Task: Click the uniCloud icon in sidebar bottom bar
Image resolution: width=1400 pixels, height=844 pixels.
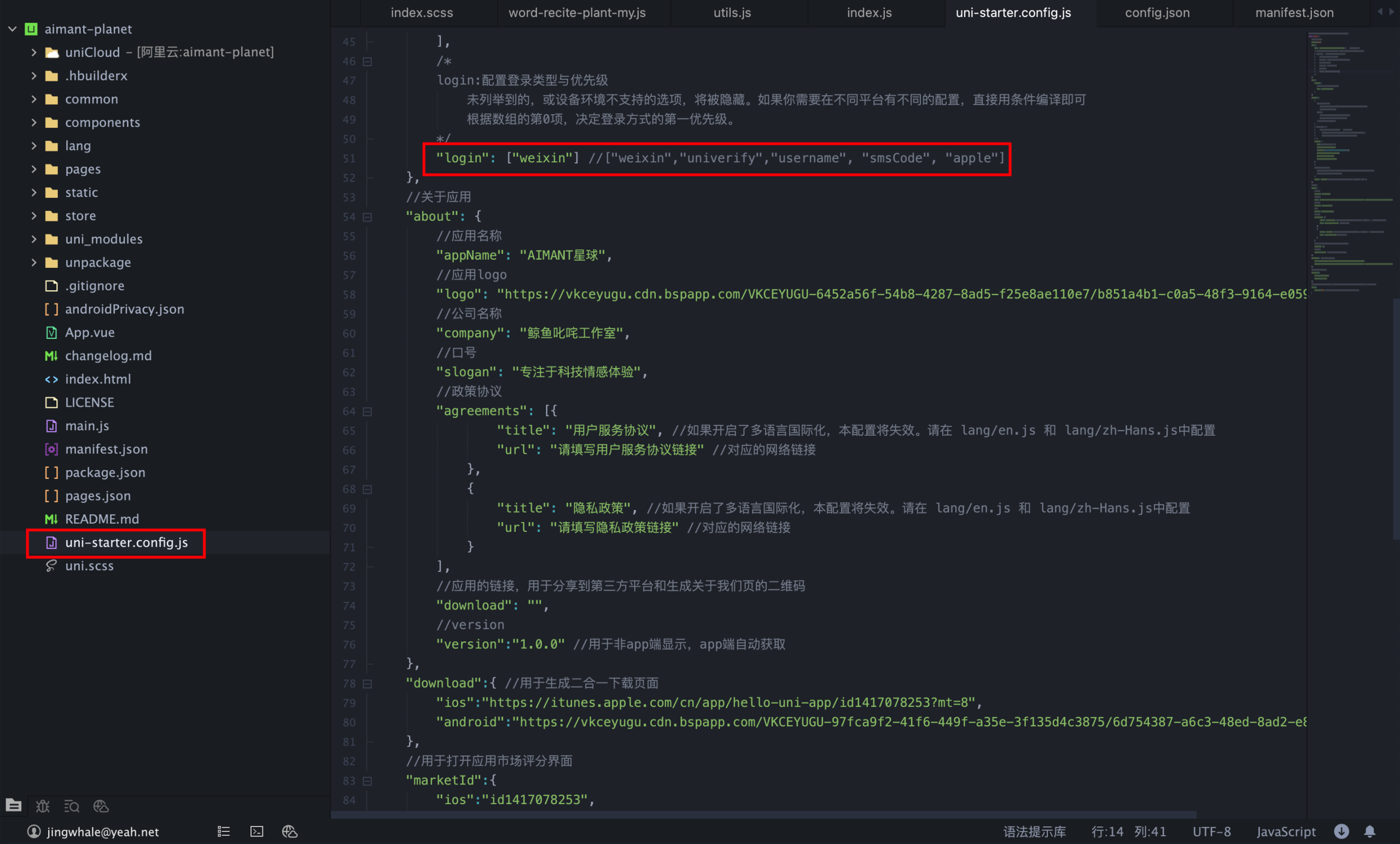Action: coord(101,805)
